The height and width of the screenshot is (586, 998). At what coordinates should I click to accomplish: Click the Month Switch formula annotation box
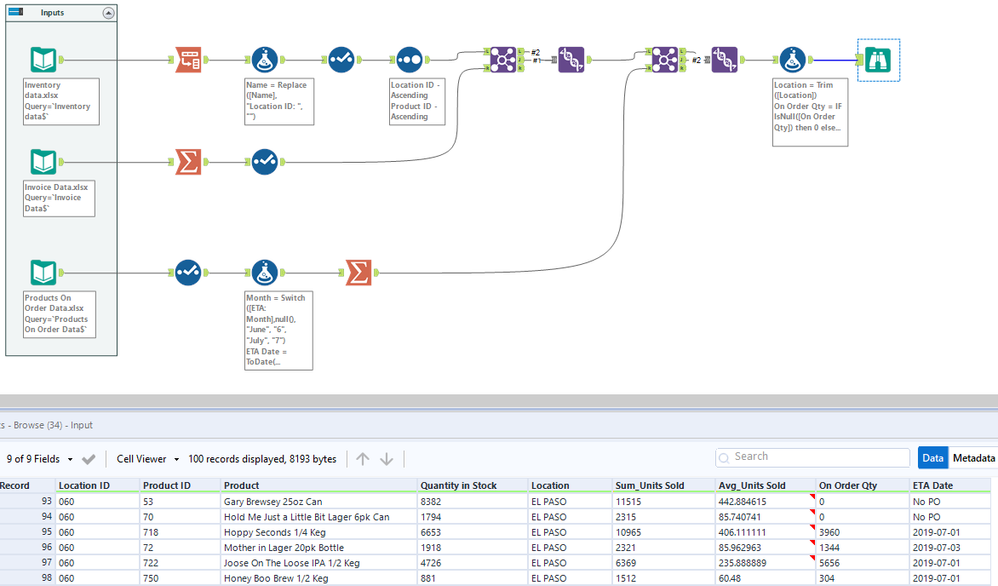tap(278, 330)
